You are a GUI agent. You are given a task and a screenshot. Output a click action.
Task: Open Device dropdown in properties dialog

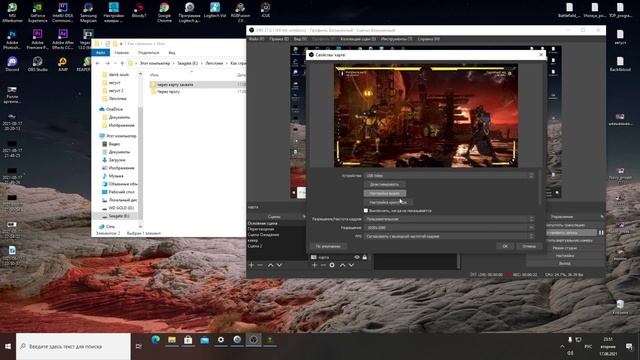click(x=449, y=176)
